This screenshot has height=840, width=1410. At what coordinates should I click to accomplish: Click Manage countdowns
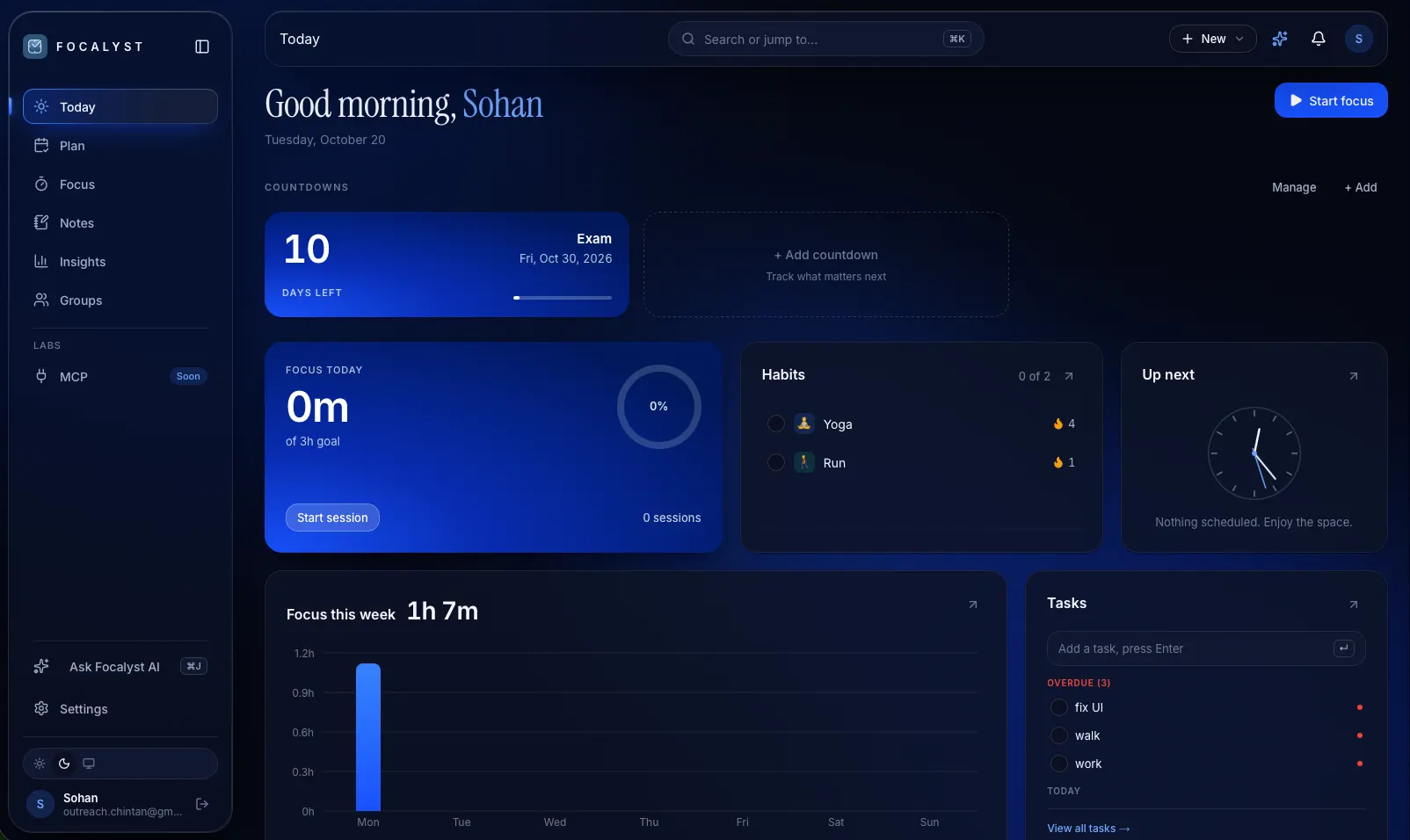(1294, 187)
